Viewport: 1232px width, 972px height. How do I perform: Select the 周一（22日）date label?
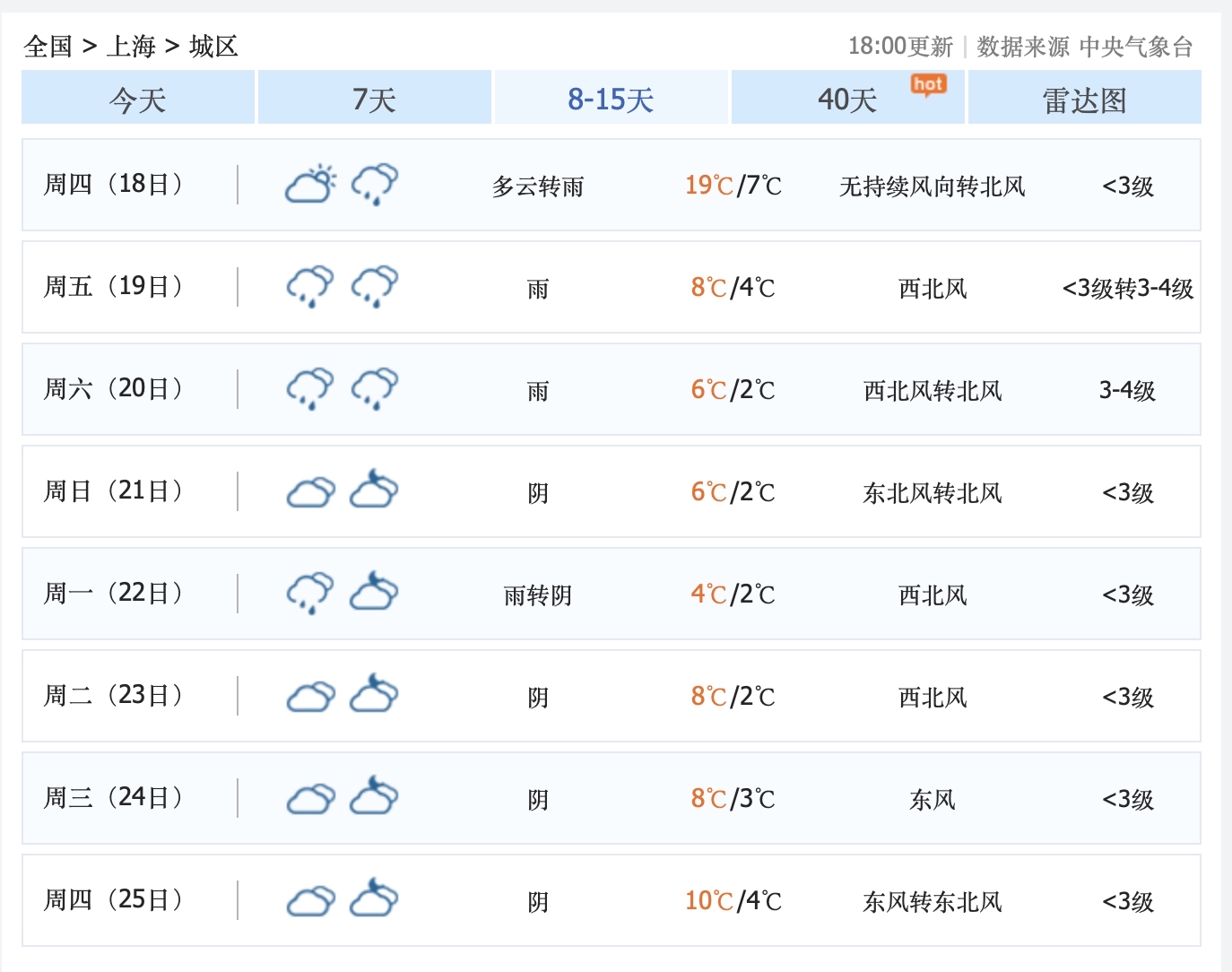tap(114, 594)
